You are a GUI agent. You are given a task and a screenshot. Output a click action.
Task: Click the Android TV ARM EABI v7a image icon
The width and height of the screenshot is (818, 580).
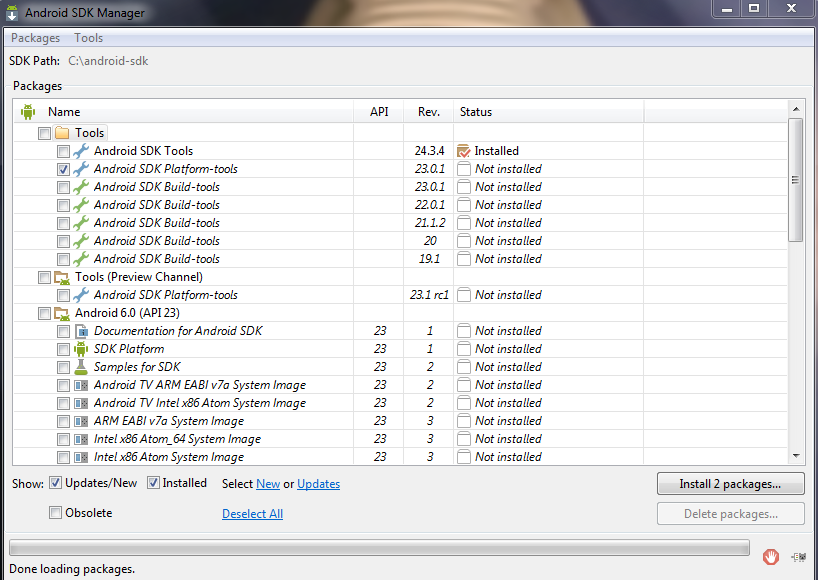click(81, 385)
